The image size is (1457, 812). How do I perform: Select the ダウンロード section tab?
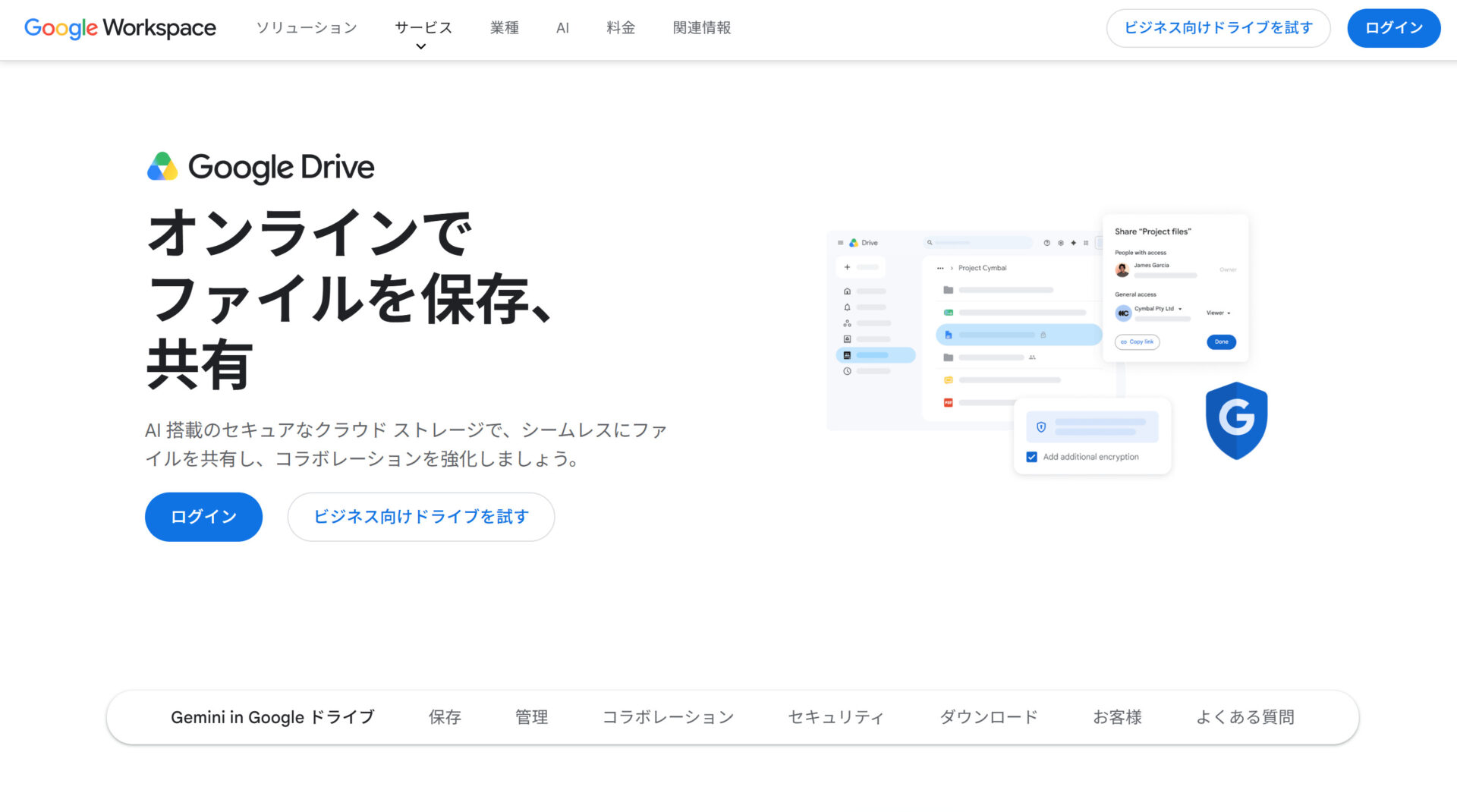click(989, 717)
